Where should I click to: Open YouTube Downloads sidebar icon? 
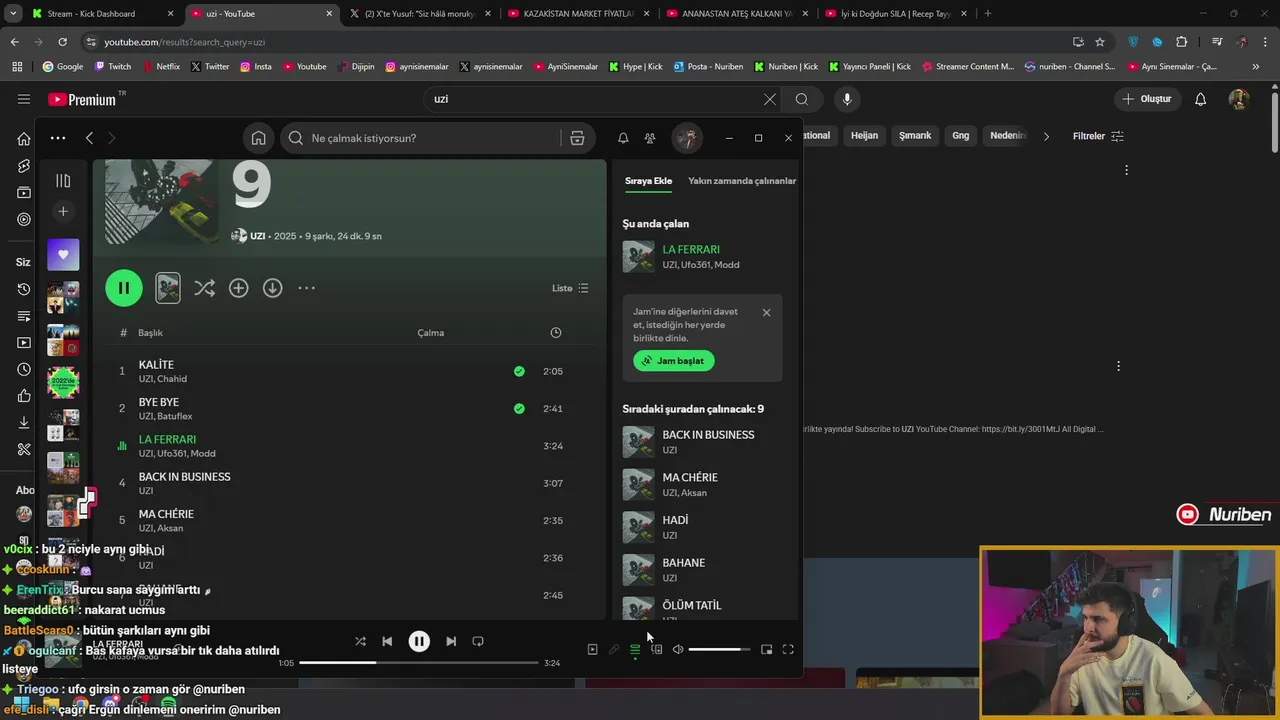(x=24, y=423)
